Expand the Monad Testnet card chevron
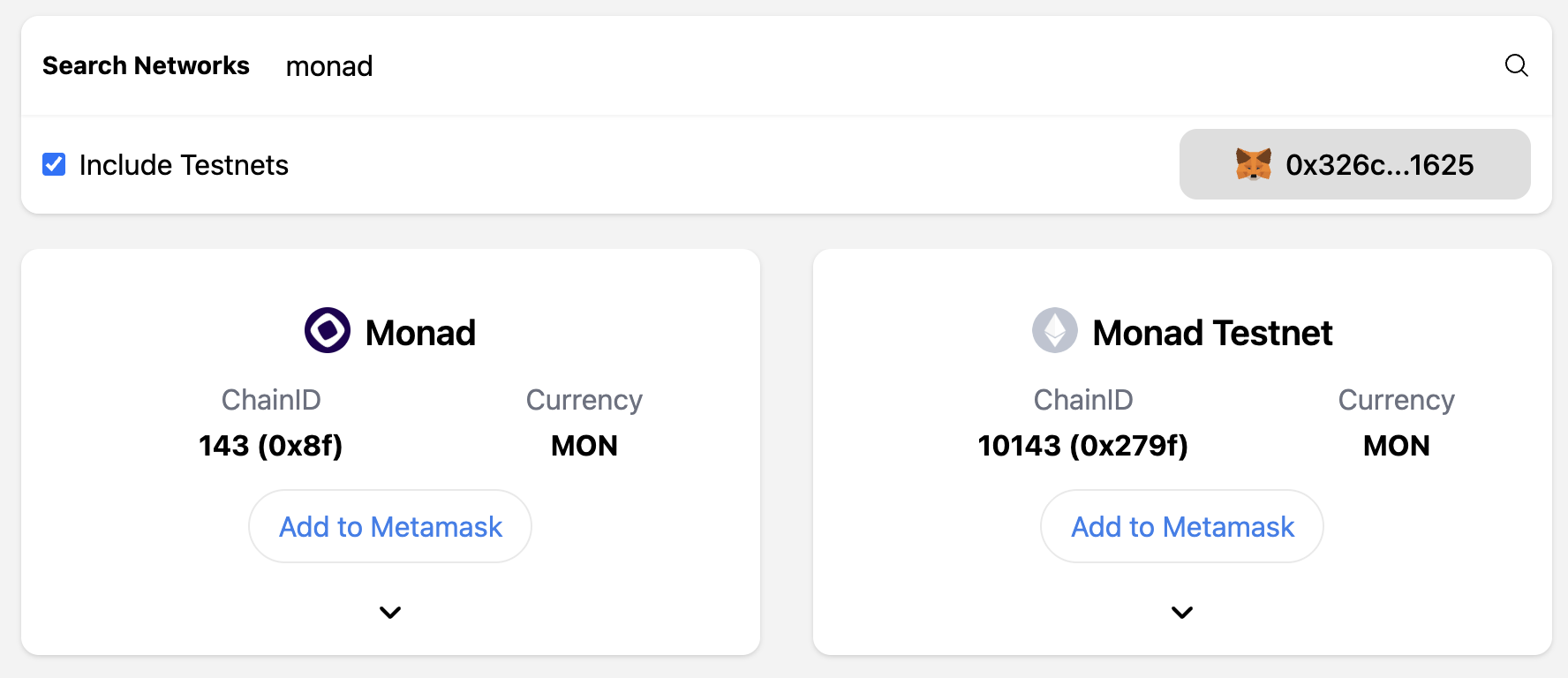1568x678 pixels. 1181,612
